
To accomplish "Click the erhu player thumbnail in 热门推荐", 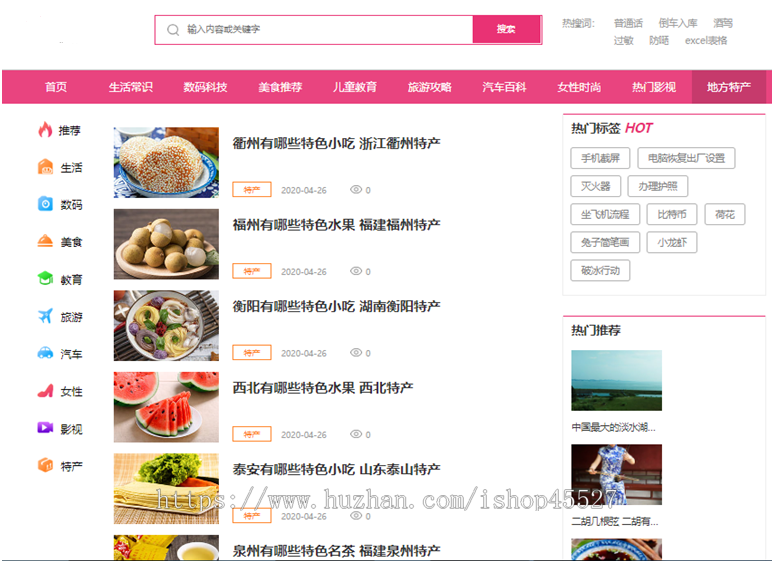I will click(617, 475).
